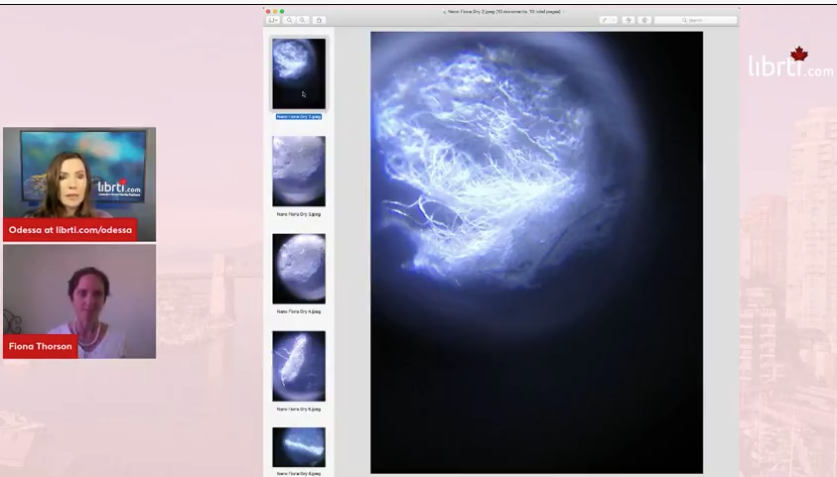Click the zoom out magnifier icon
837x477 pixels.
coord(290,20)
